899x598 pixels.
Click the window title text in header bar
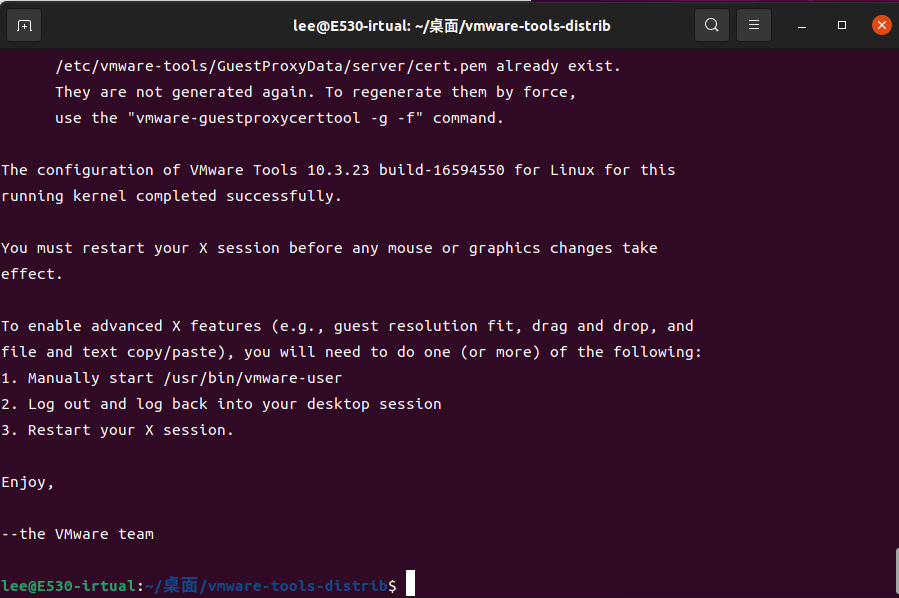pos(449,25)
